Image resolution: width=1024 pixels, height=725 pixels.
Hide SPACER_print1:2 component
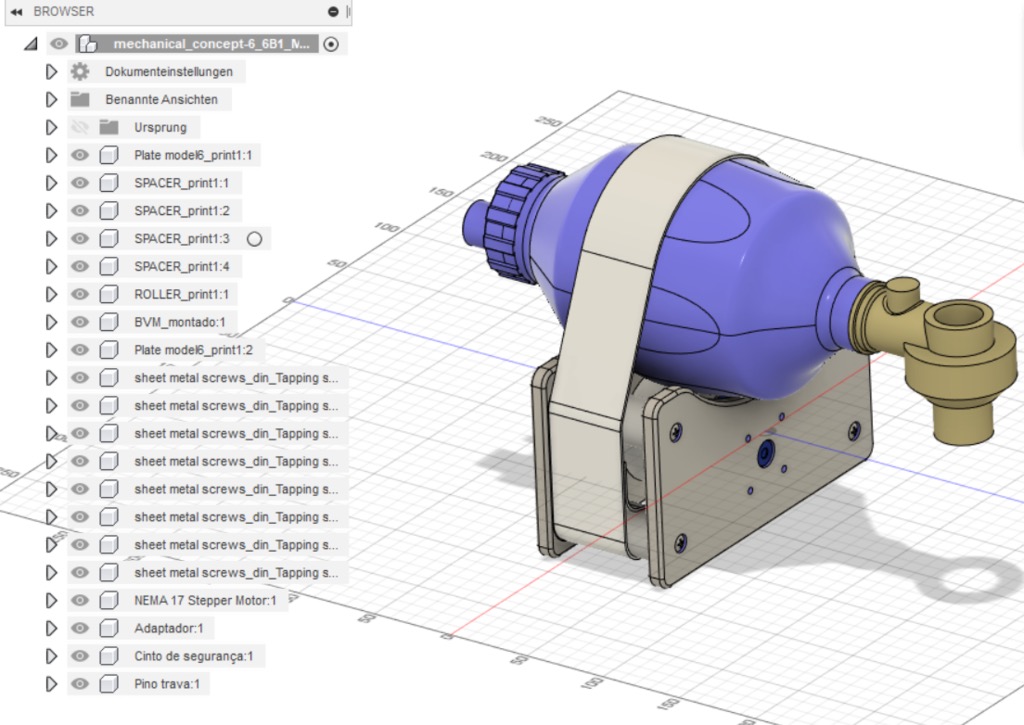point(80,210)
